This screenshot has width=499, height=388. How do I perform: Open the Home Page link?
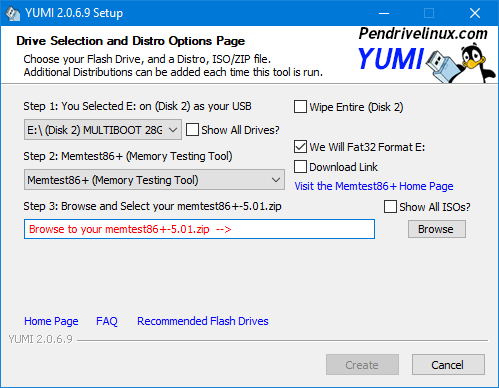pos(51,321)
